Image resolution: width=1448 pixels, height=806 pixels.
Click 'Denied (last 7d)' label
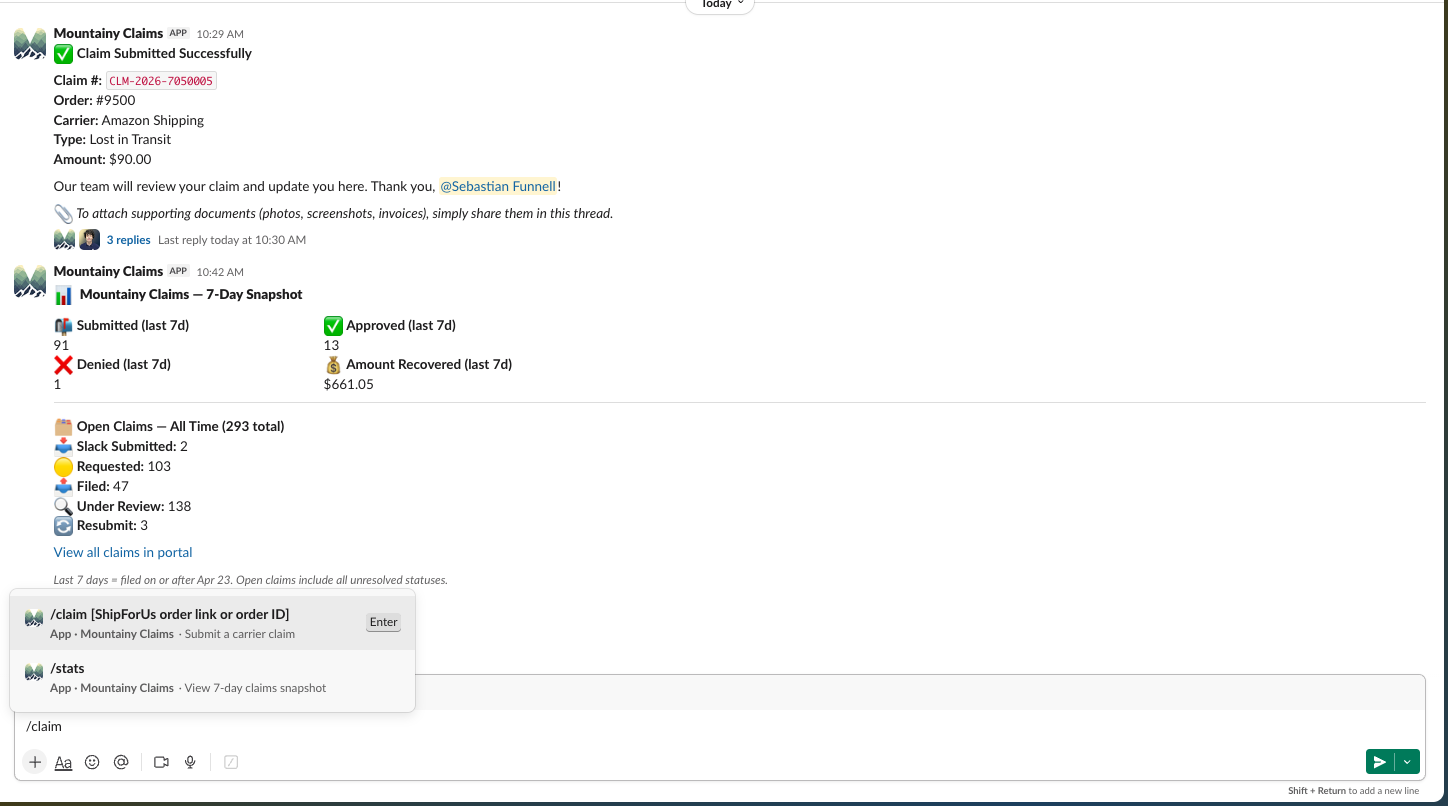[124, 364]
